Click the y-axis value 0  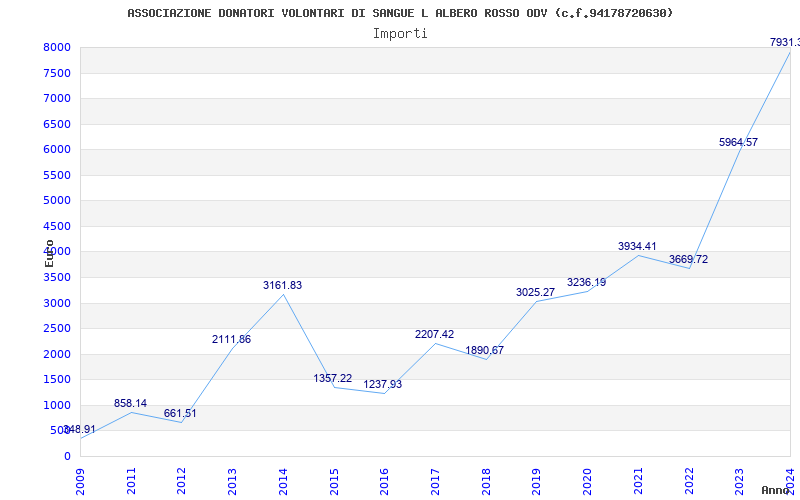67,457
